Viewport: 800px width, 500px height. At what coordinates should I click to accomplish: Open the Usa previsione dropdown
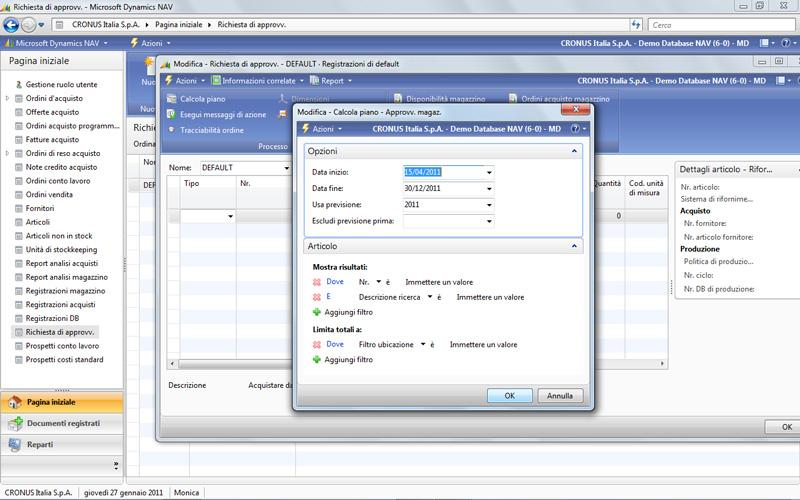coord(488,205)
